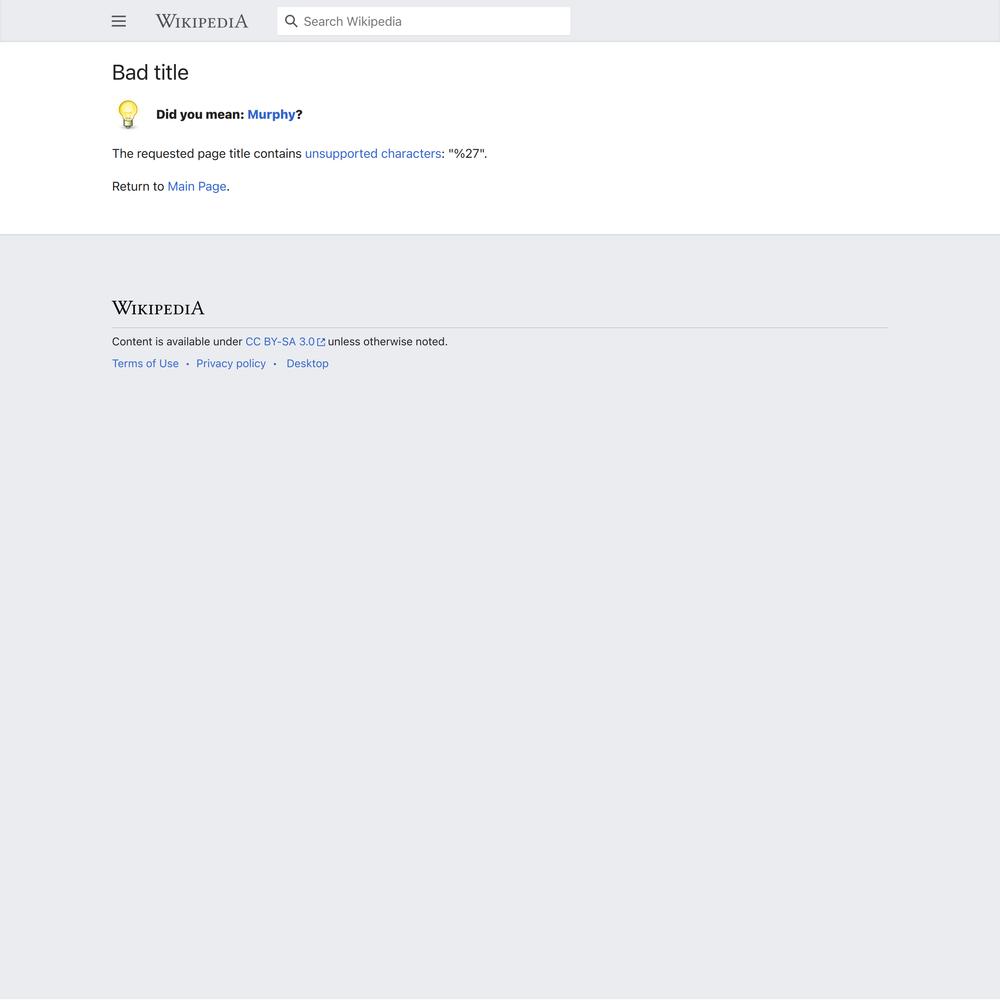Click "unless otherwise noted." footer text

coord(388,342)
